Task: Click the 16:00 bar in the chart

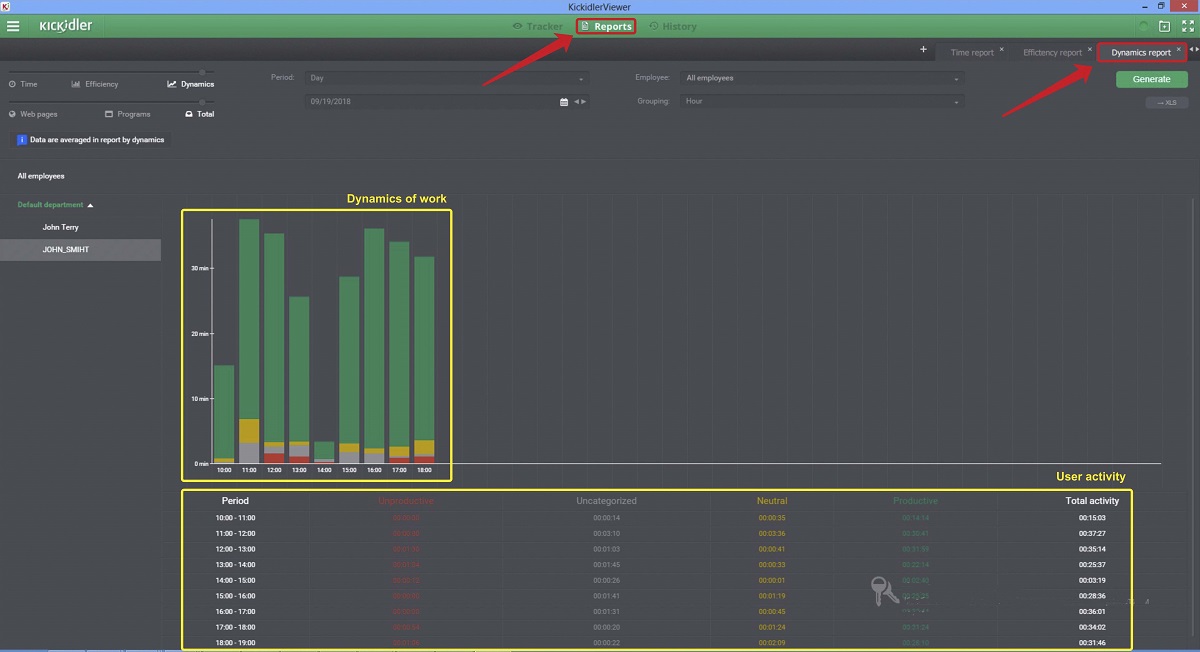Action: coord(374,346)
